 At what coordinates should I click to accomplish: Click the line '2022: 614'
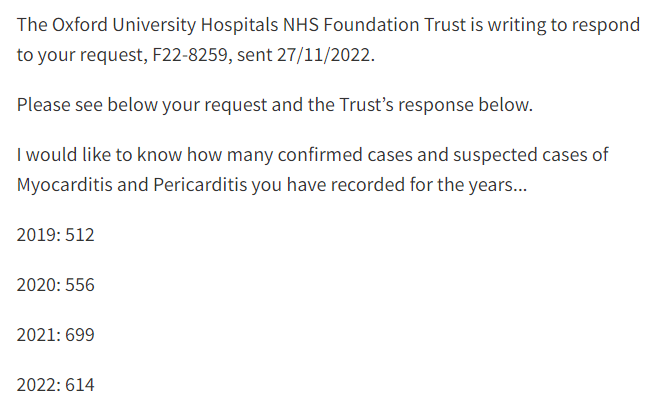(x=56, y=385)
